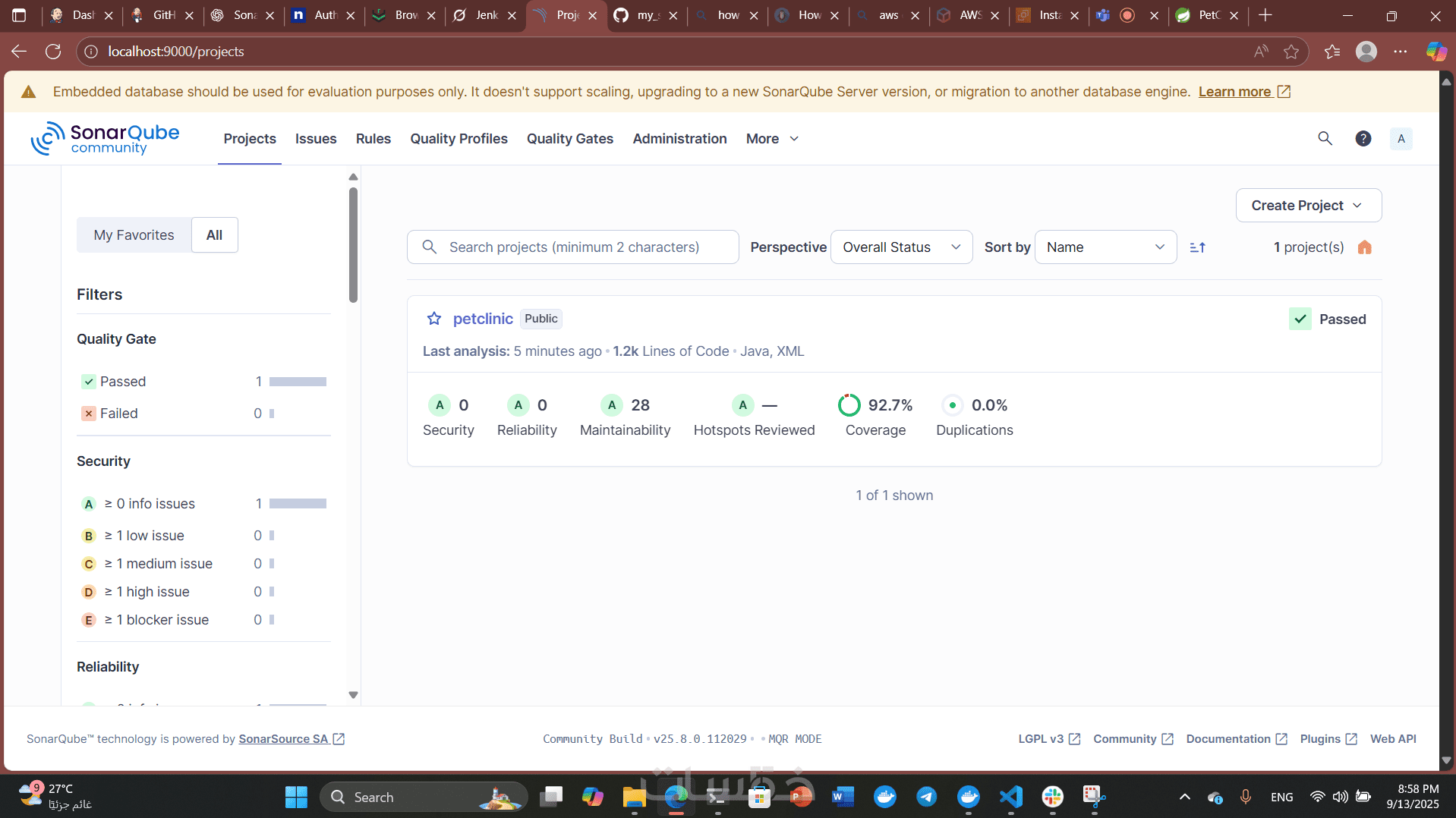This screenshot has height=818, width=1456.
Task: Filter Security by '≥ 1 low issue'
Action: 203,536
